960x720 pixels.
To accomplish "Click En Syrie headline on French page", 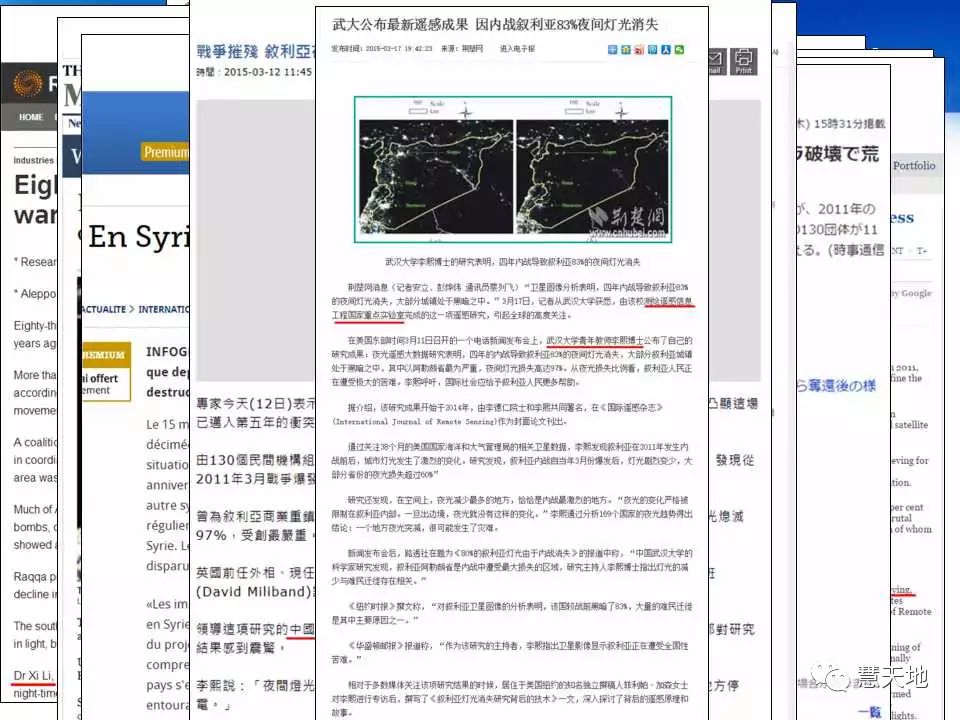I will [x=138, y=238].
